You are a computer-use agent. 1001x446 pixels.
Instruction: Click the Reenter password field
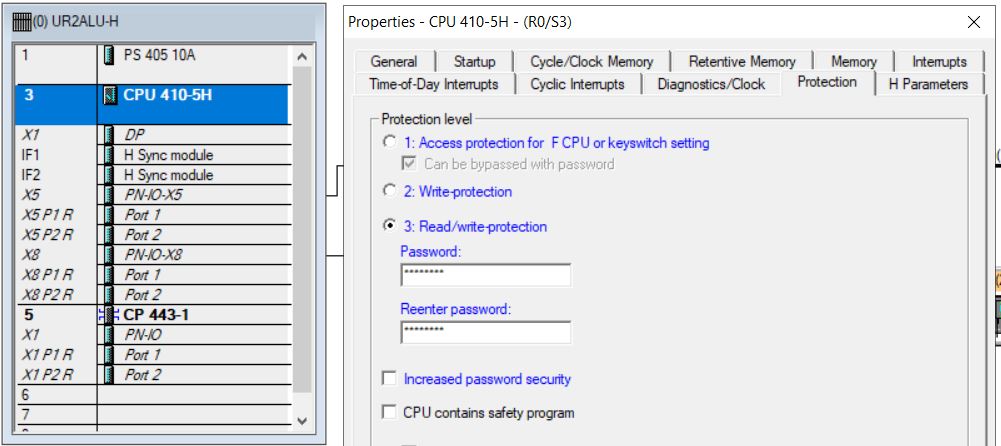[x=486, y=332]
